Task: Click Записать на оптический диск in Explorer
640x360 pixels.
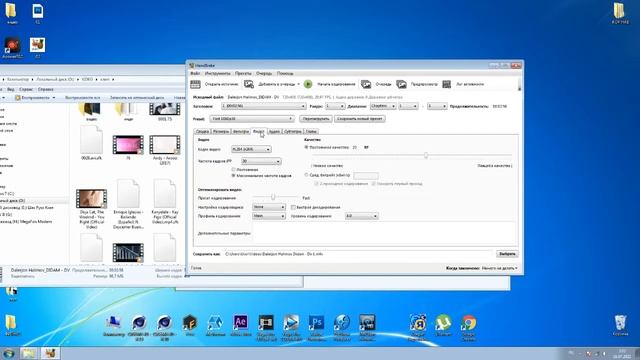Action: [x=137, y=98]
